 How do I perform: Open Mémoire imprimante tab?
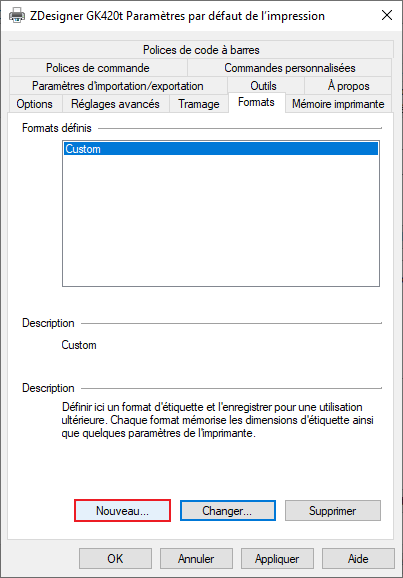tap(338, 104)
